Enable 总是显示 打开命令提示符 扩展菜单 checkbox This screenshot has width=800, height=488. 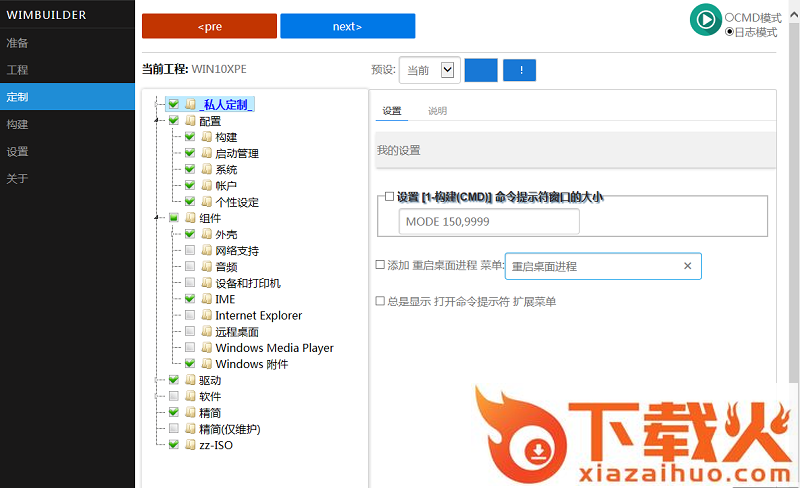(x=380, y=301)
